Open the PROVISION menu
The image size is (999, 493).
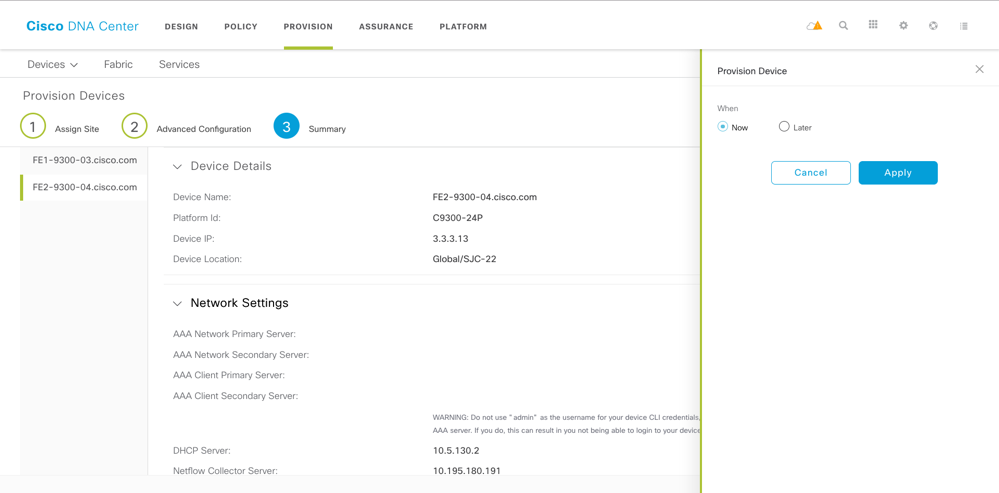pos(308,27)
